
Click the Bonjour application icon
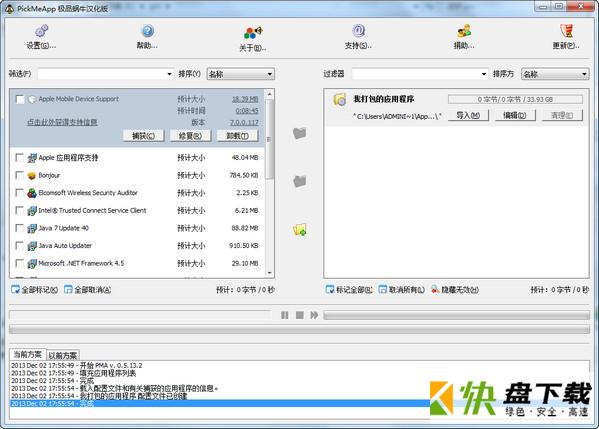click(x=32, y=175)
